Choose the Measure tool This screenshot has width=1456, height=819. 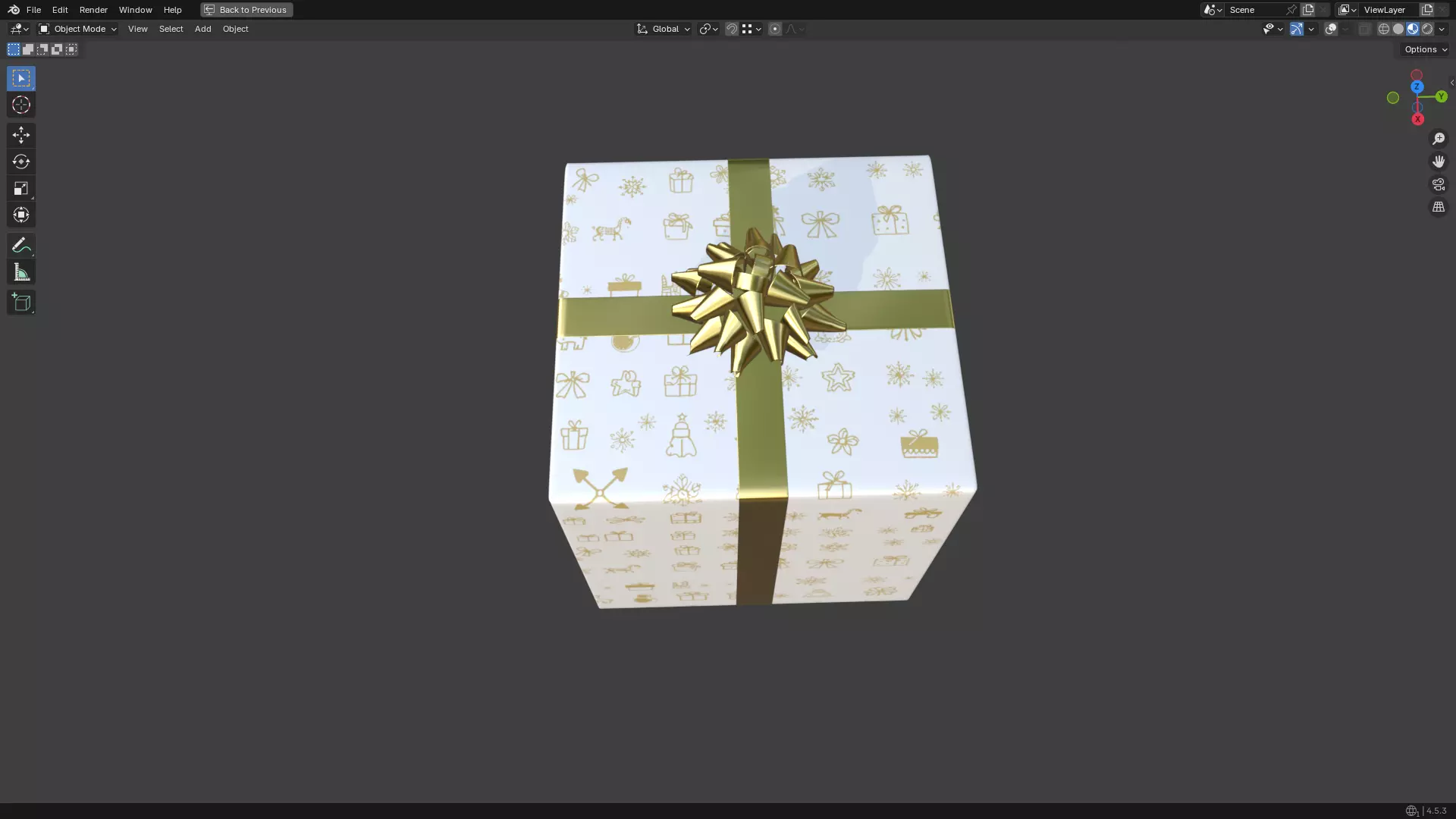point(21,272)
